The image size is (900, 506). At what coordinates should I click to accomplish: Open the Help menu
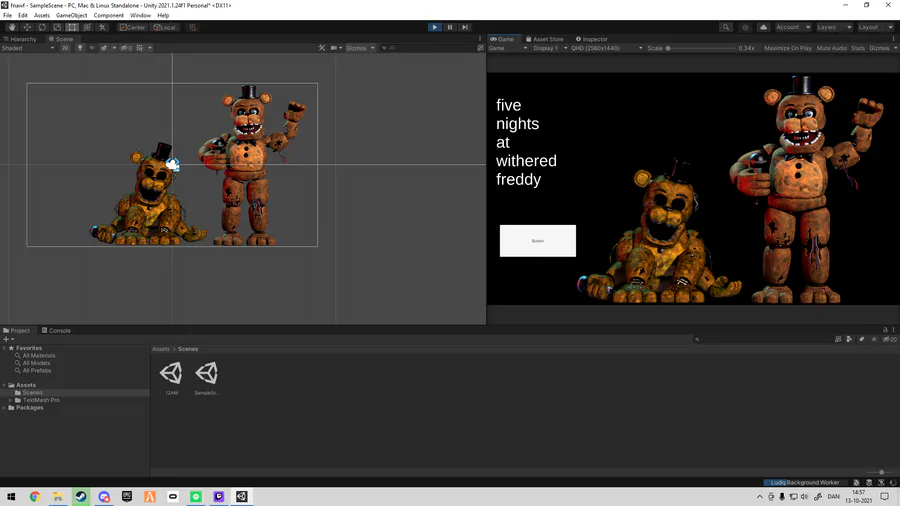pyautogui.click(x=163, y=15)
